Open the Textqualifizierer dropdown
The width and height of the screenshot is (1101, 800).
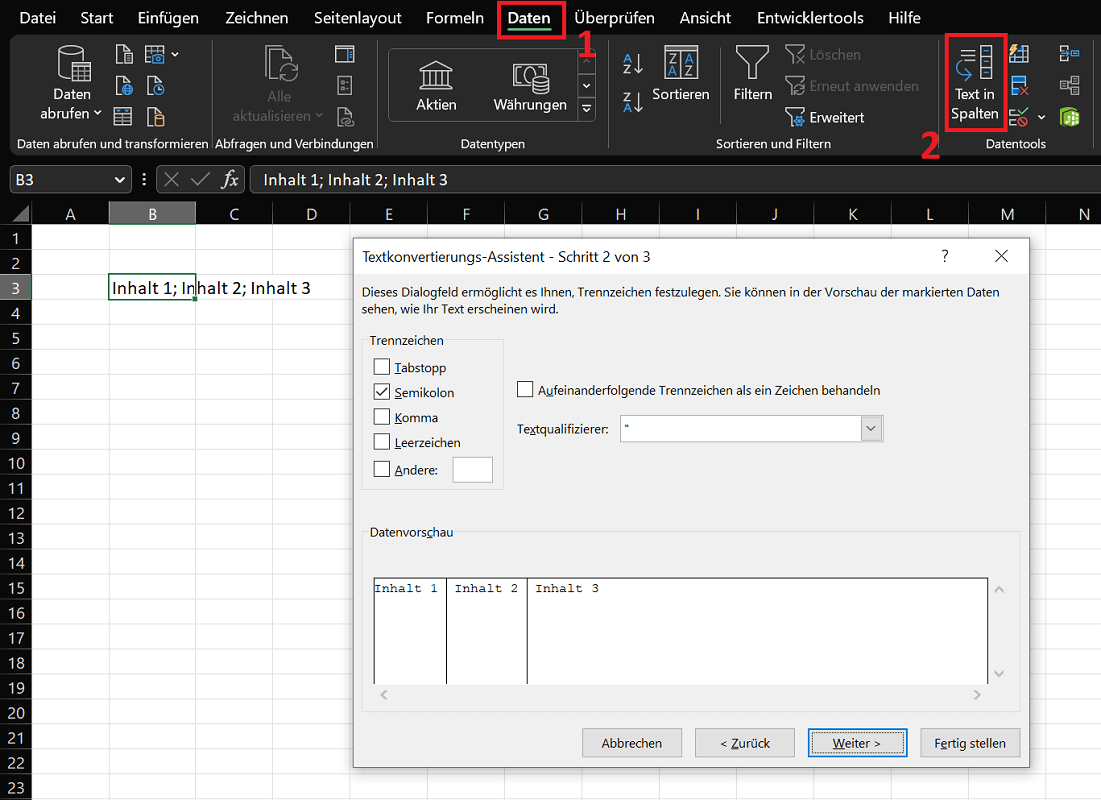871,428
